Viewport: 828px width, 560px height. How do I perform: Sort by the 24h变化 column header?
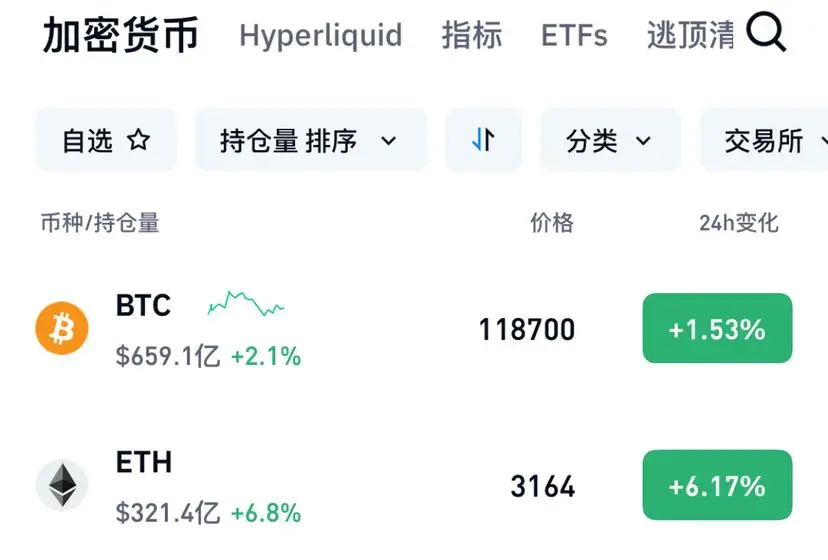(x=739, y=223)
